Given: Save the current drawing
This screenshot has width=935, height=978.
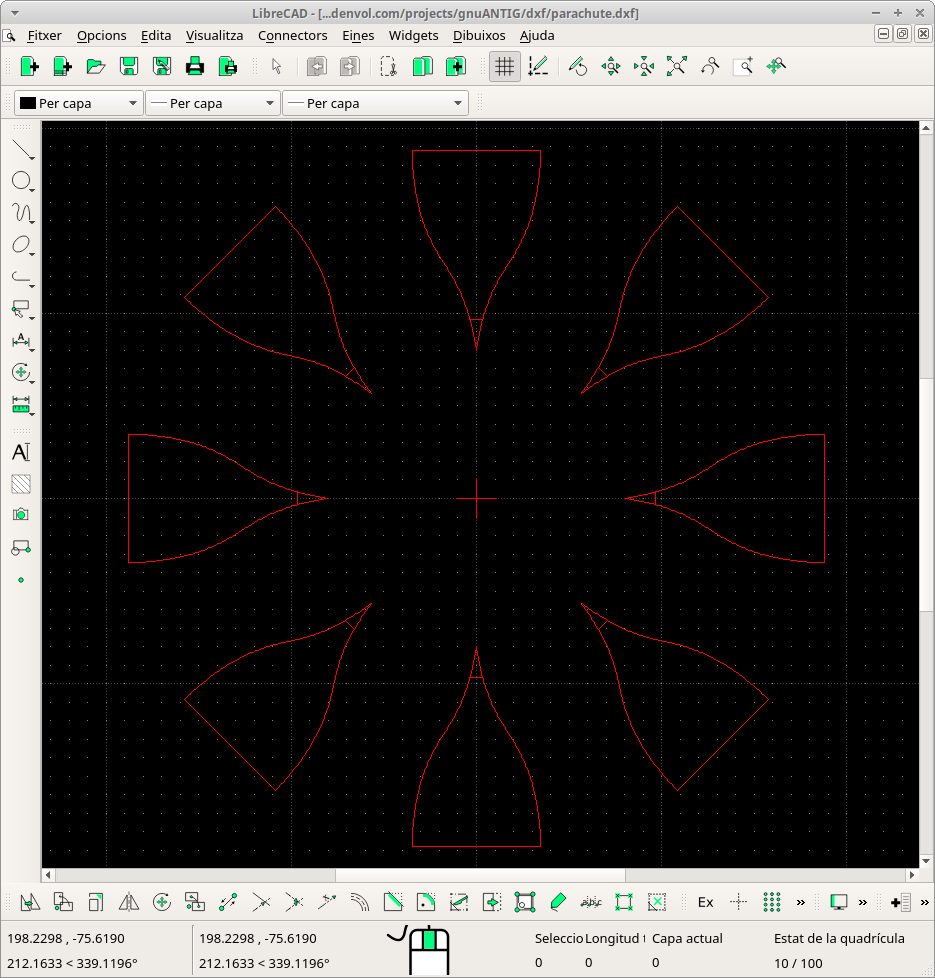Looking at the screenshot, I should pyautogui.click(x=128, y=66).
